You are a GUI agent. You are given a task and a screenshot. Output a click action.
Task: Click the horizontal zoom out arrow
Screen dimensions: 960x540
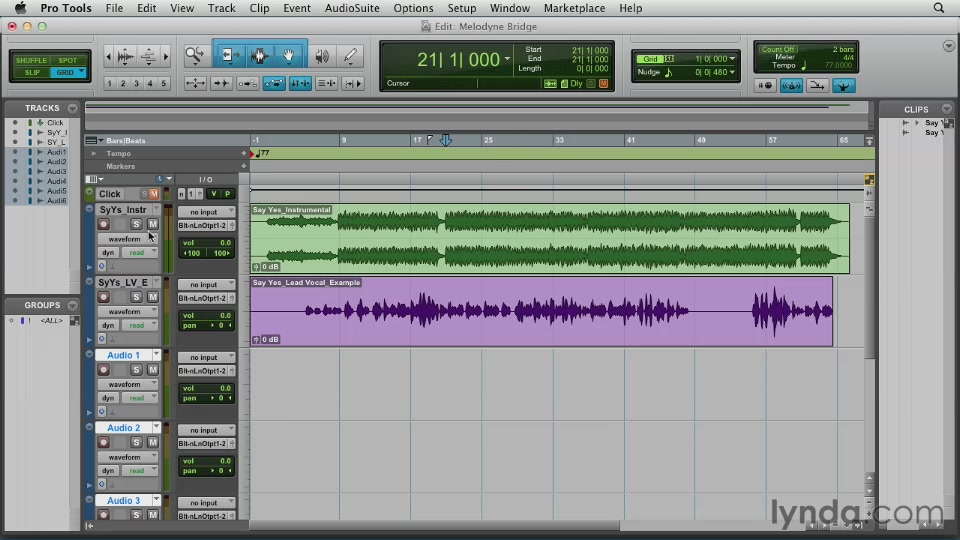click(108, 56)
